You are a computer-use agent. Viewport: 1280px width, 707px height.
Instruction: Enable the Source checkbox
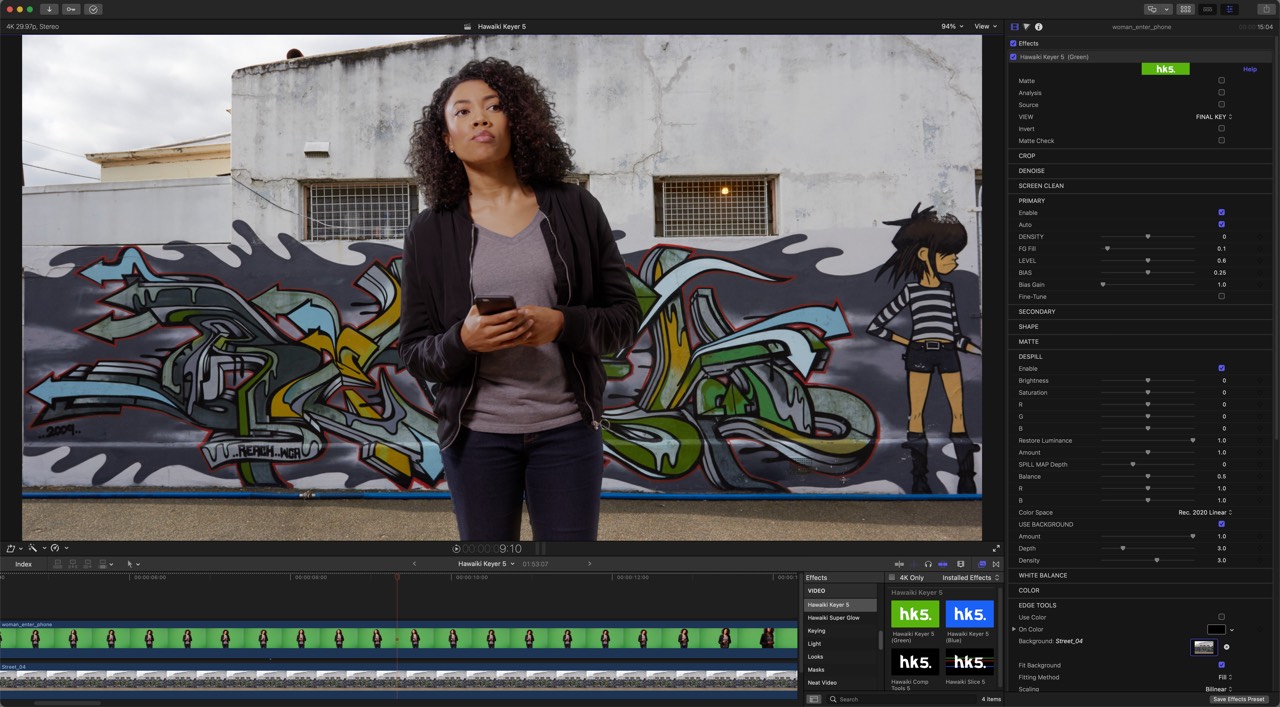[1221, 104]
